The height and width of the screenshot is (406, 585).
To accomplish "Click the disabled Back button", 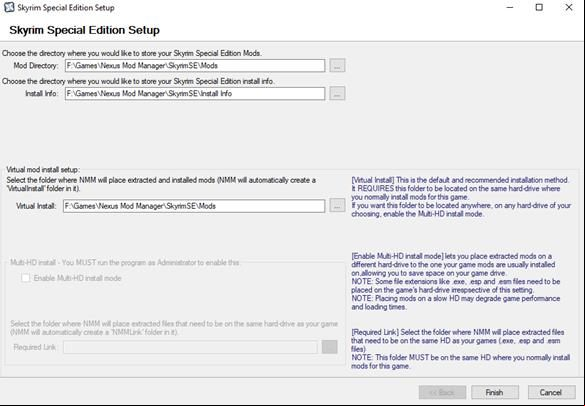I will pos(442,393).
